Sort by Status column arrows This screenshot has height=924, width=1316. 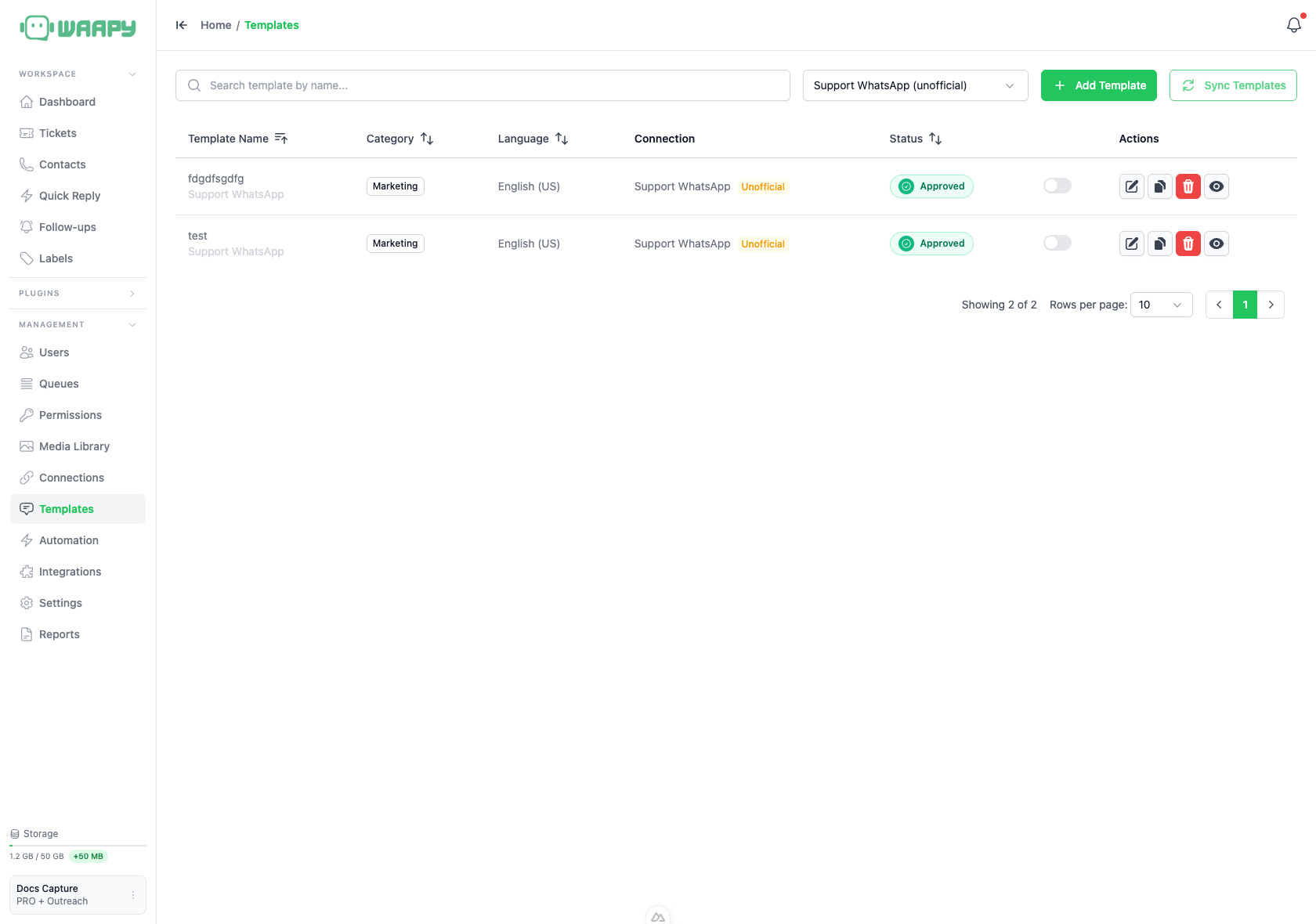tap(935, 139)
